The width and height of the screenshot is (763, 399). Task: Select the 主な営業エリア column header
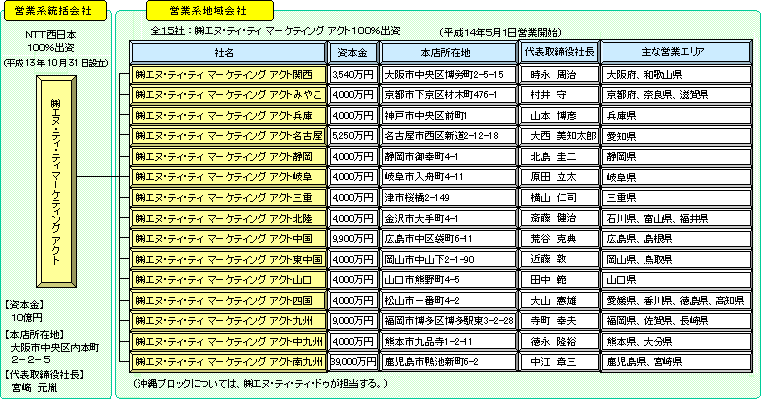pos(676,53)
